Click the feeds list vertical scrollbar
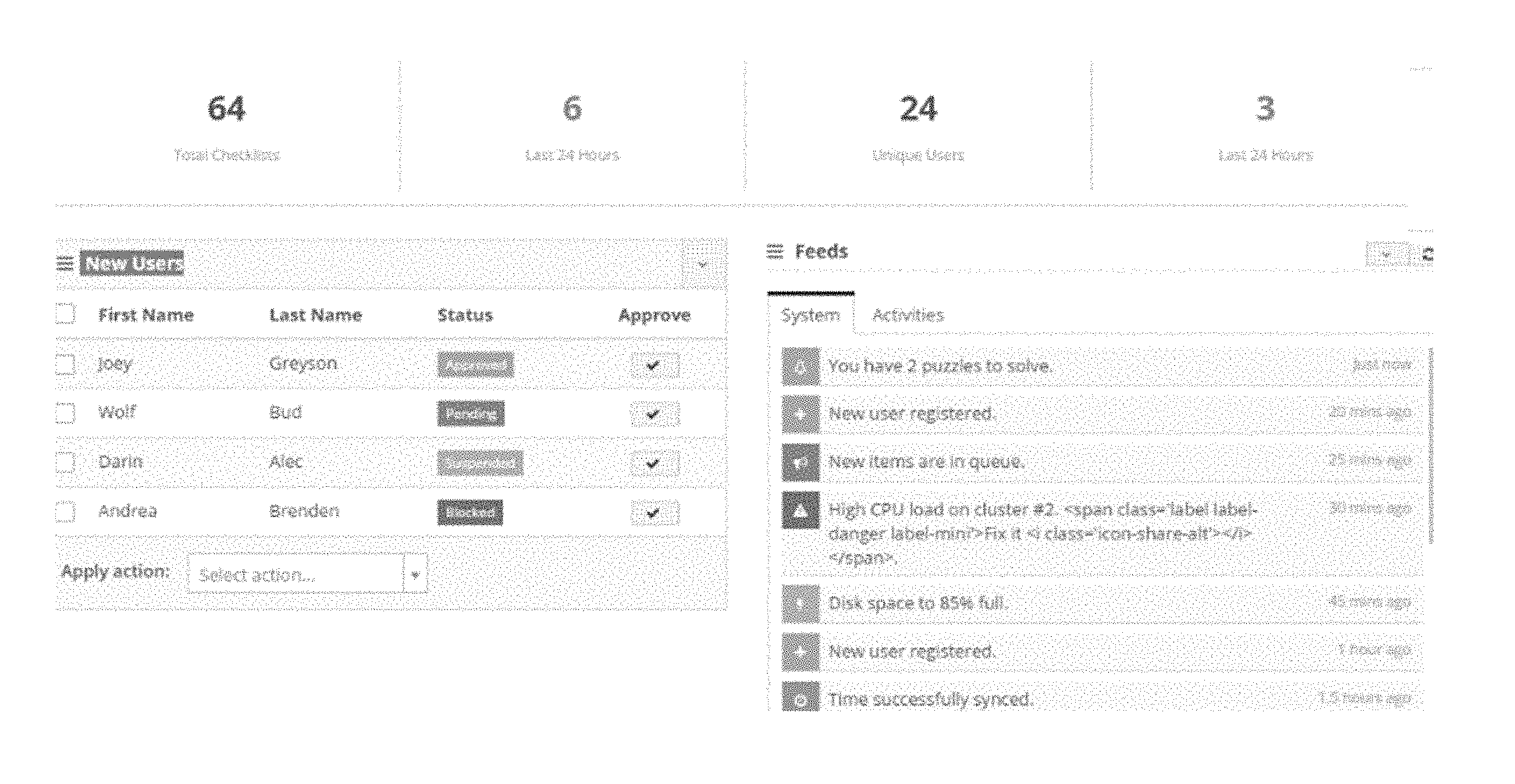The height and width of the screenshot is (784, 1515). pyautogui.click(x=1430, y=446)
